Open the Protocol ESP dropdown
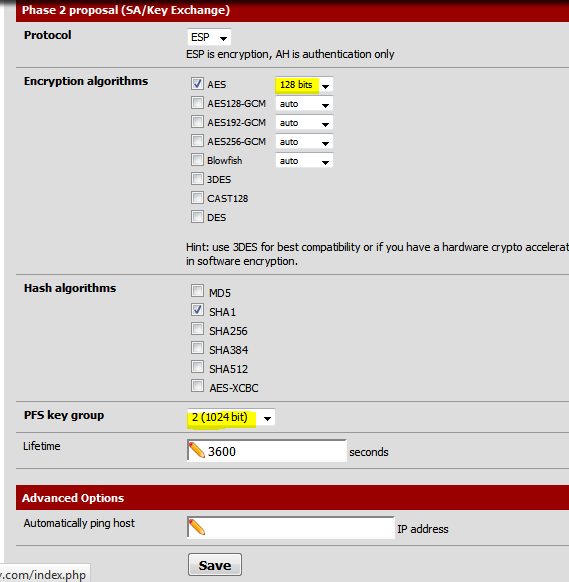Screen dimensions: 569x582 coord(209,37)
